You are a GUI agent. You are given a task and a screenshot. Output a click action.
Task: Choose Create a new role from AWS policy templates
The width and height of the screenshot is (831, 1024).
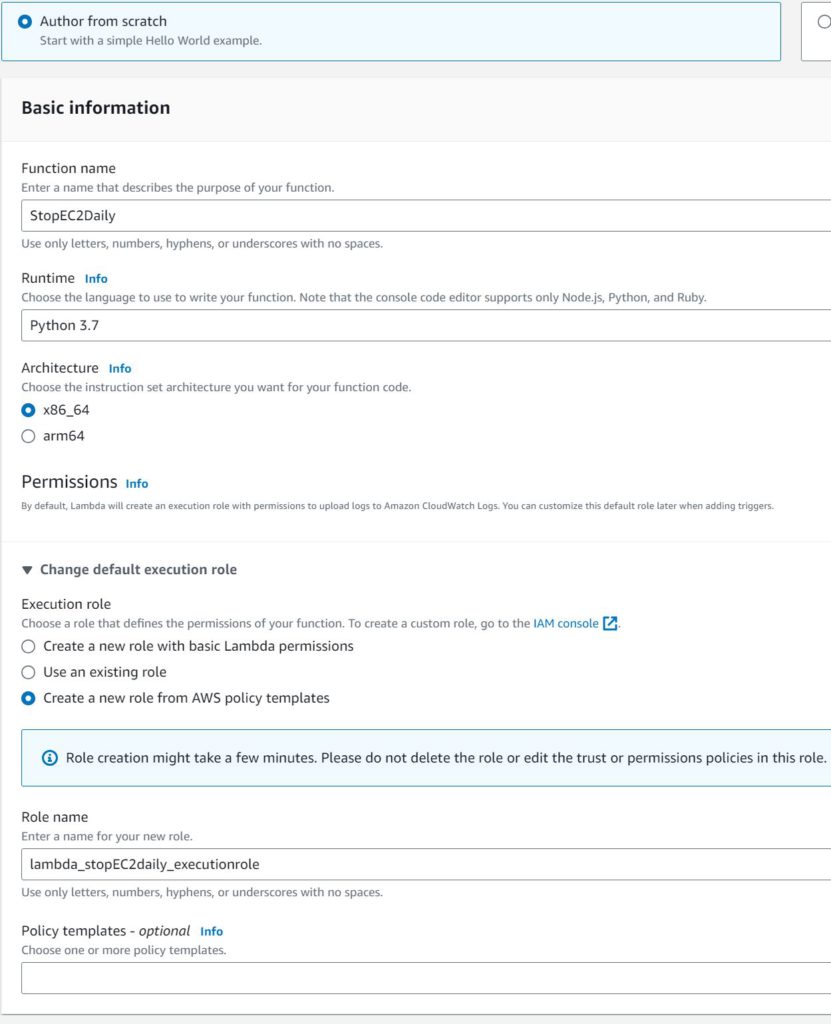(x=28, y=698)
